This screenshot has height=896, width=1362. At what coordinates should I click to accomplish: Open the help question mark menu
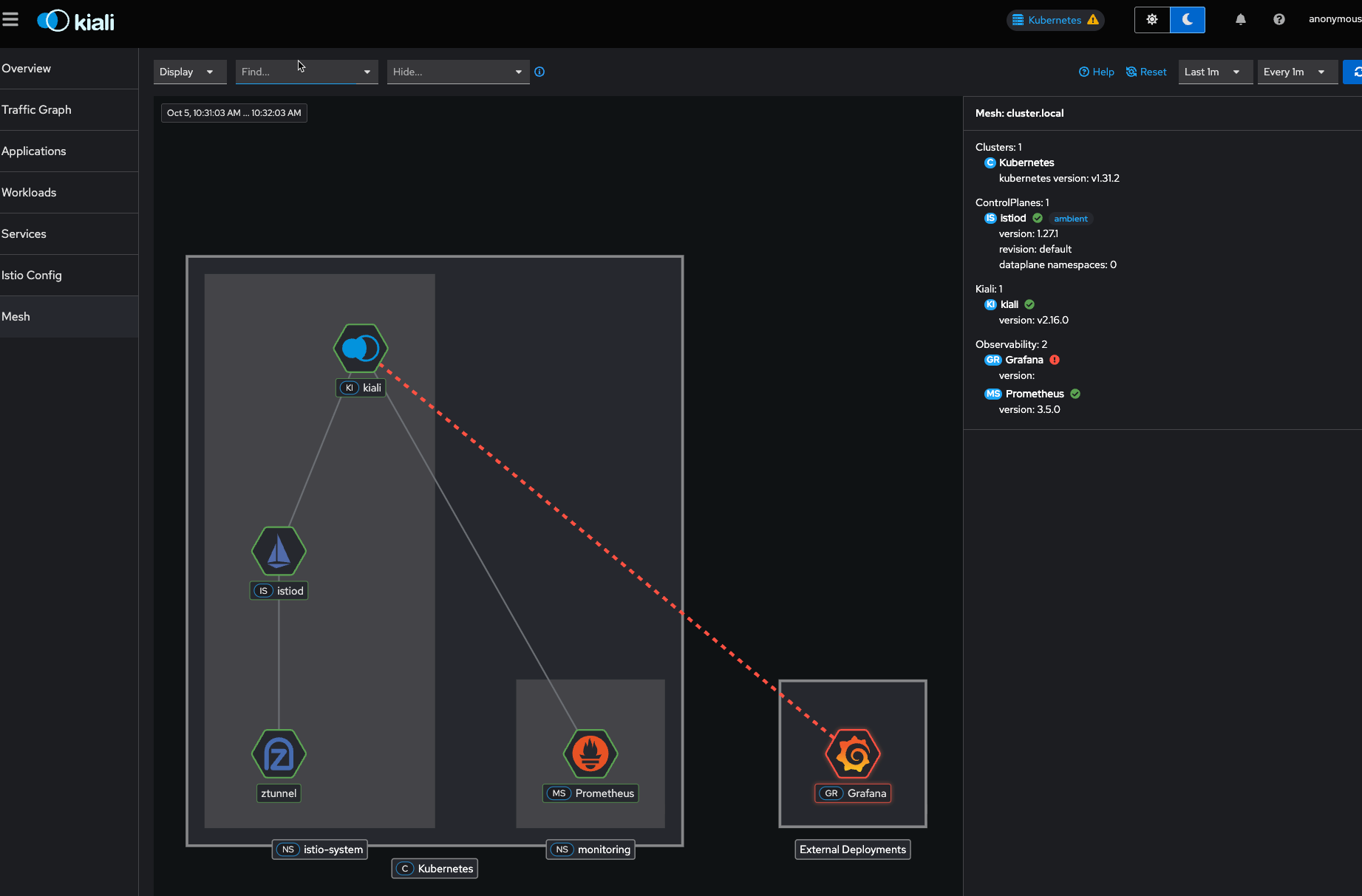pyautogui.click(x=1279, y=20)
